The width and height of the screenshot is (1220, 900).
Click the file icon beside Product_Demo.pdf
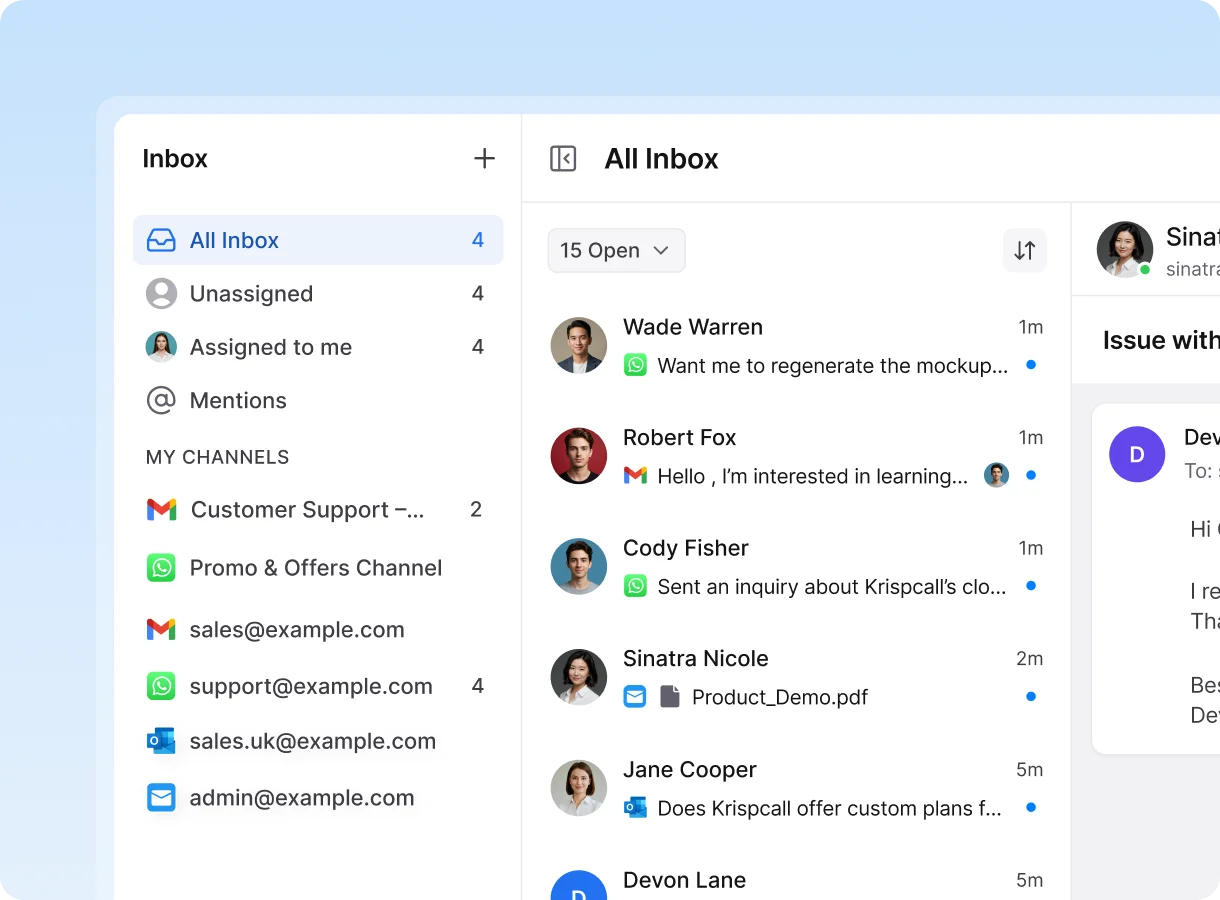[670, 696]
